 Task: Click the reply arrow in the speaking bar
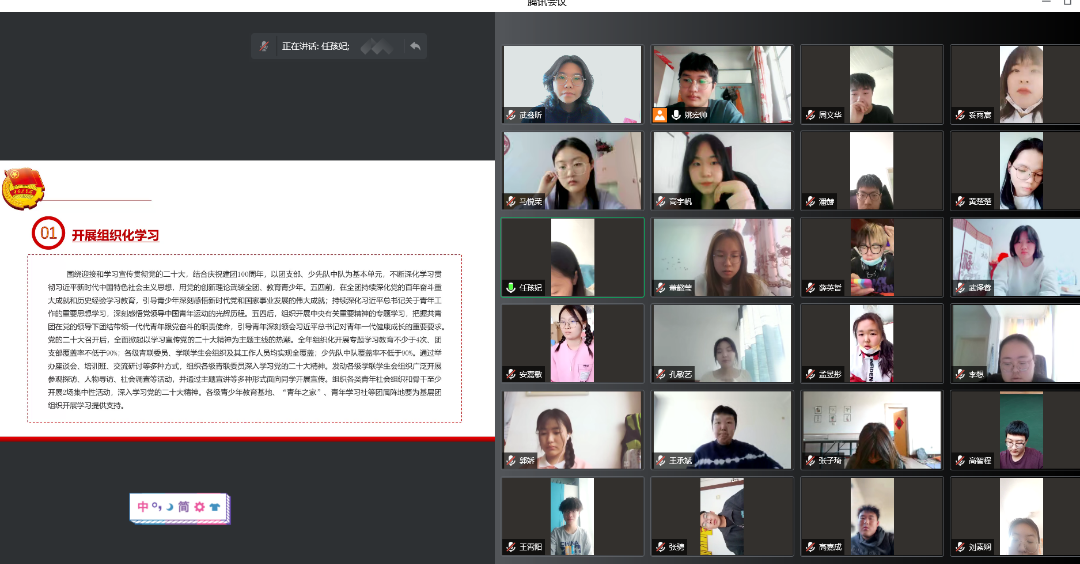pyautogui.click(x=414, y=46)
